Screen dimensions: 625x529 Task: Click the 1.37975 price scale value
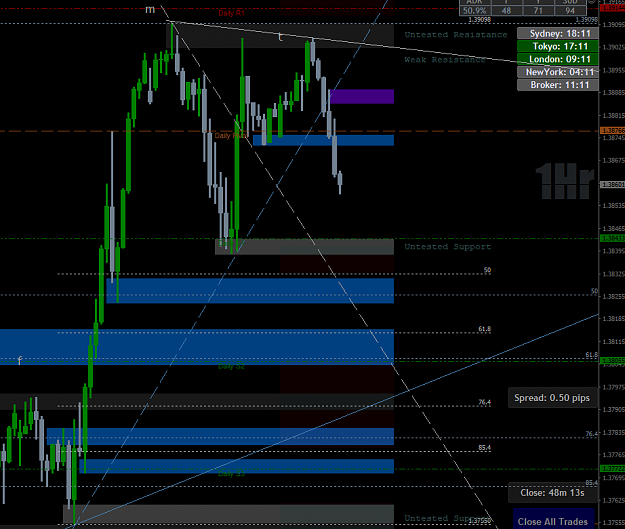613,387
